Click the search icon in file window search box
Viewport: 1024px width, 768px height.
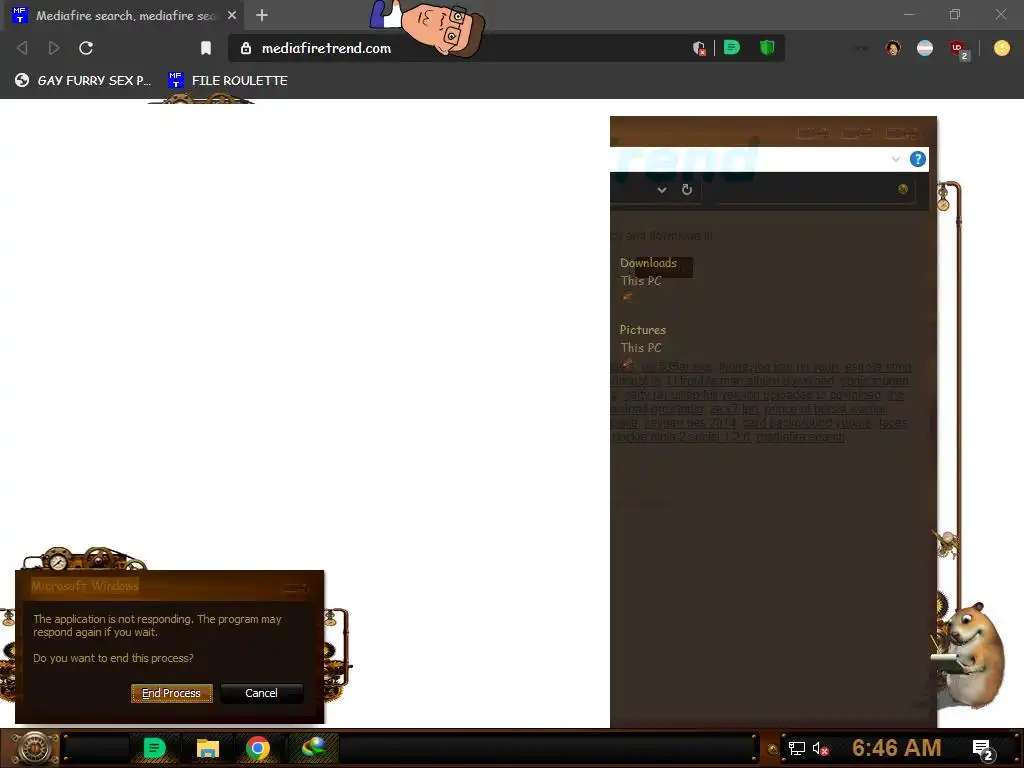point(903,189)
